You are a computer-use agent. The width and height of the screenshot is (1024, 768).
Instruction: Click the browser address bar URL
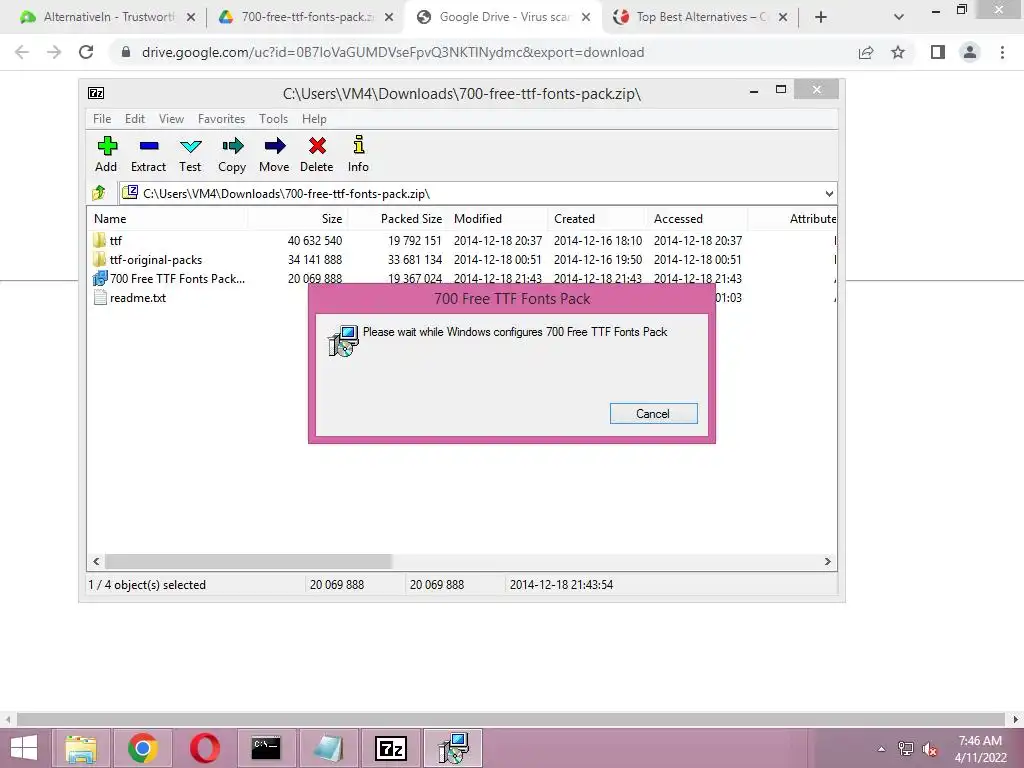pyautogui.click(x=392, y=52)
